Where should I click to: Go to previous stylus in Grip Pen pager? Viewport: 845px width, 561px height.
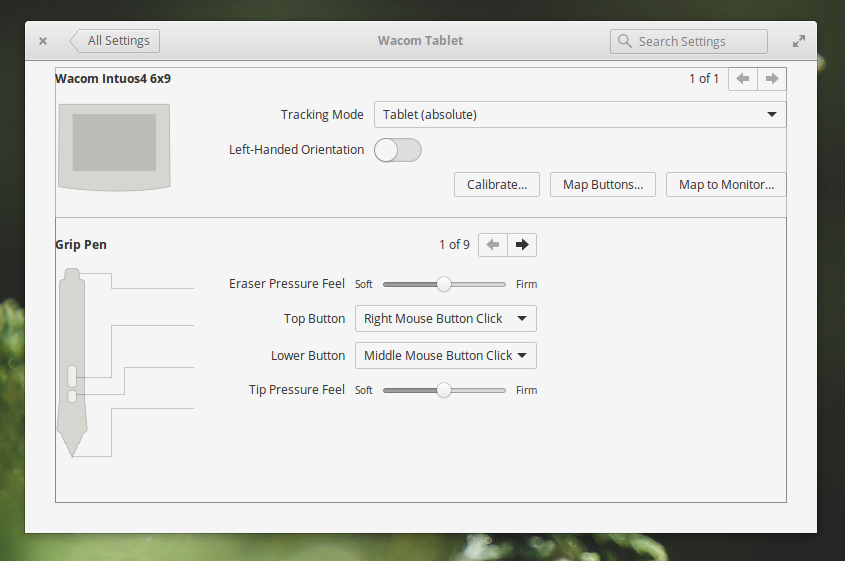pos(493,245)
